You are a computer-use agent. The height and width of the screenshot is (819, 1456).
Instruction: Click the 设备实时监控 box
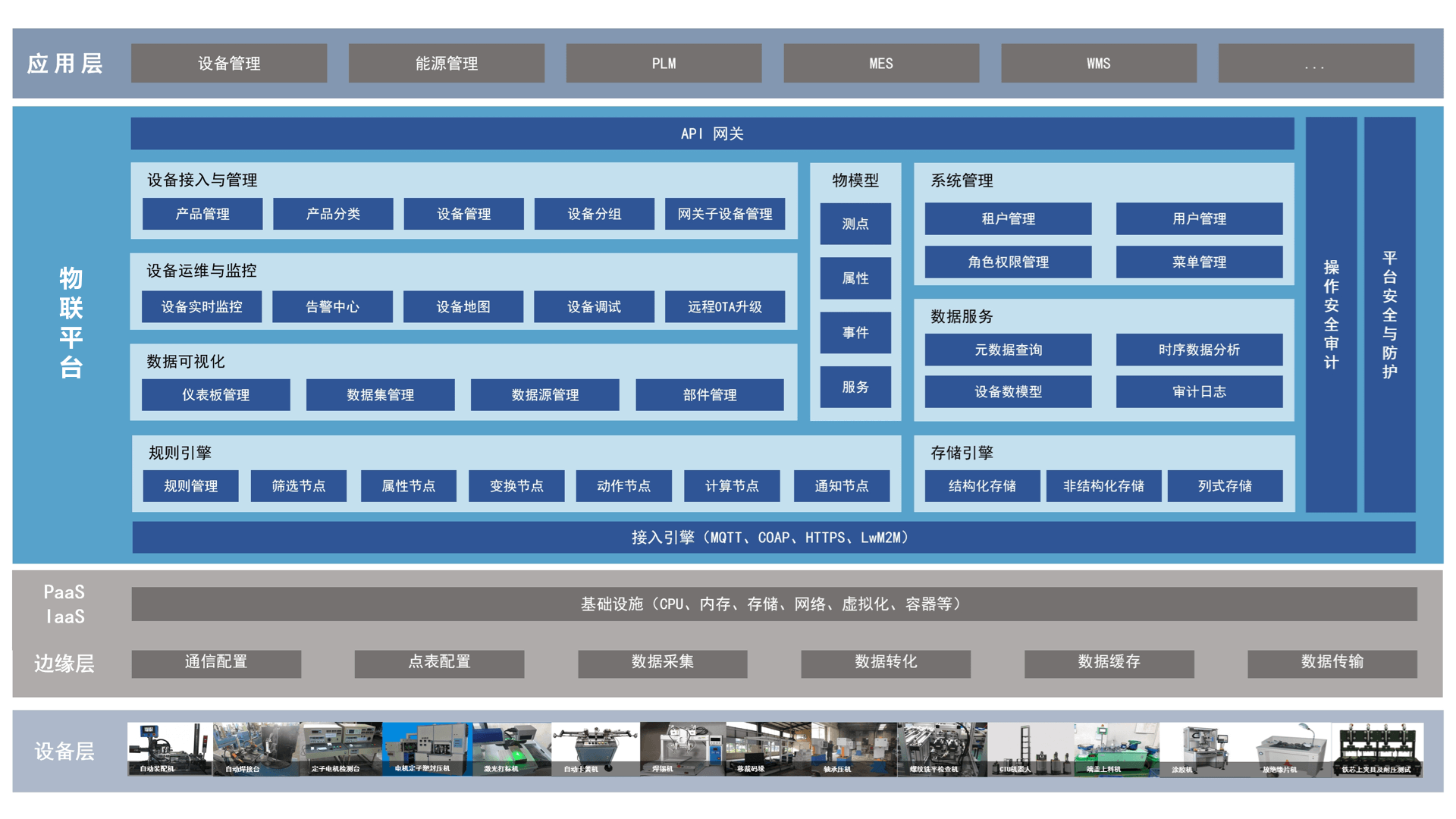point(202,306)
